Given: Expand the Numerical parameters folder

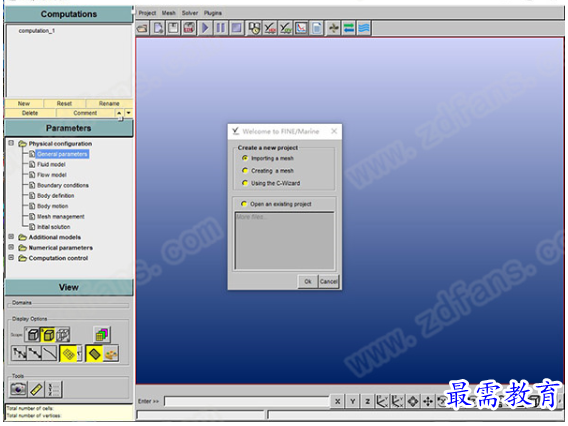Looking at the screenshot, I should 11,247.
